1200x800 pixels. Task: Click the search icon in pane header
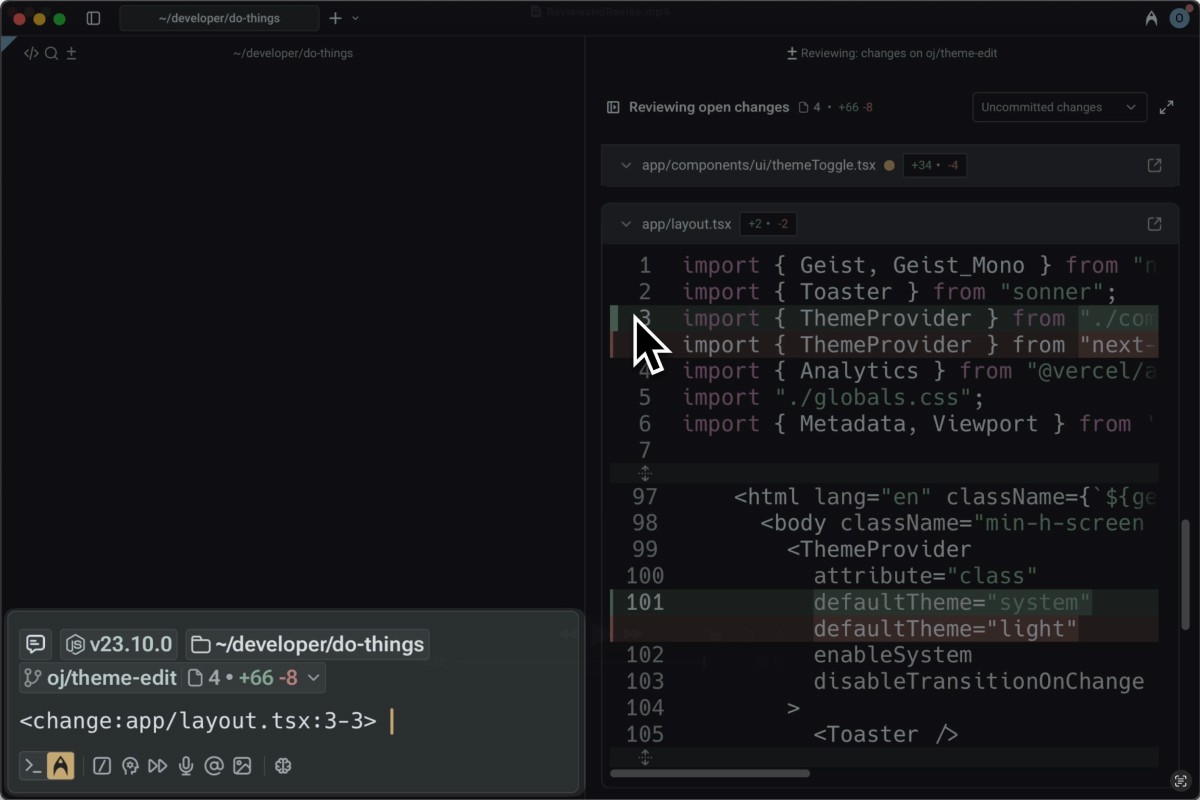click(x=51, y=53)
